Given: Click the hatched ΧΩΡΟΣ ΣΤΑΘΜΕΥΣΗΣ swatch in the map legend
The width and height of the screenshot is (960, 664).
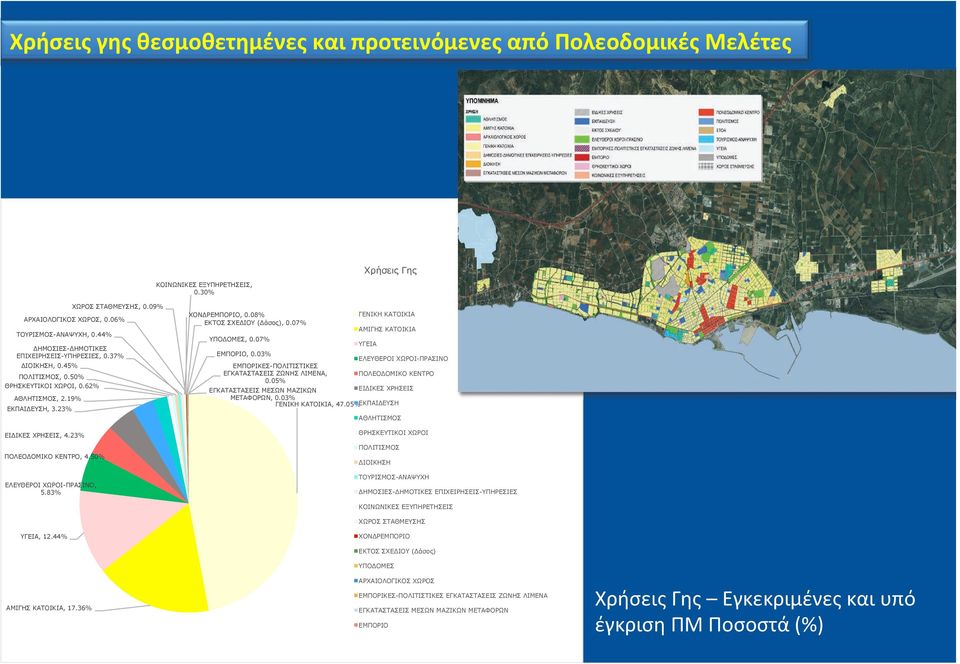Looking at the screenshot, I should tap(706, 166).
